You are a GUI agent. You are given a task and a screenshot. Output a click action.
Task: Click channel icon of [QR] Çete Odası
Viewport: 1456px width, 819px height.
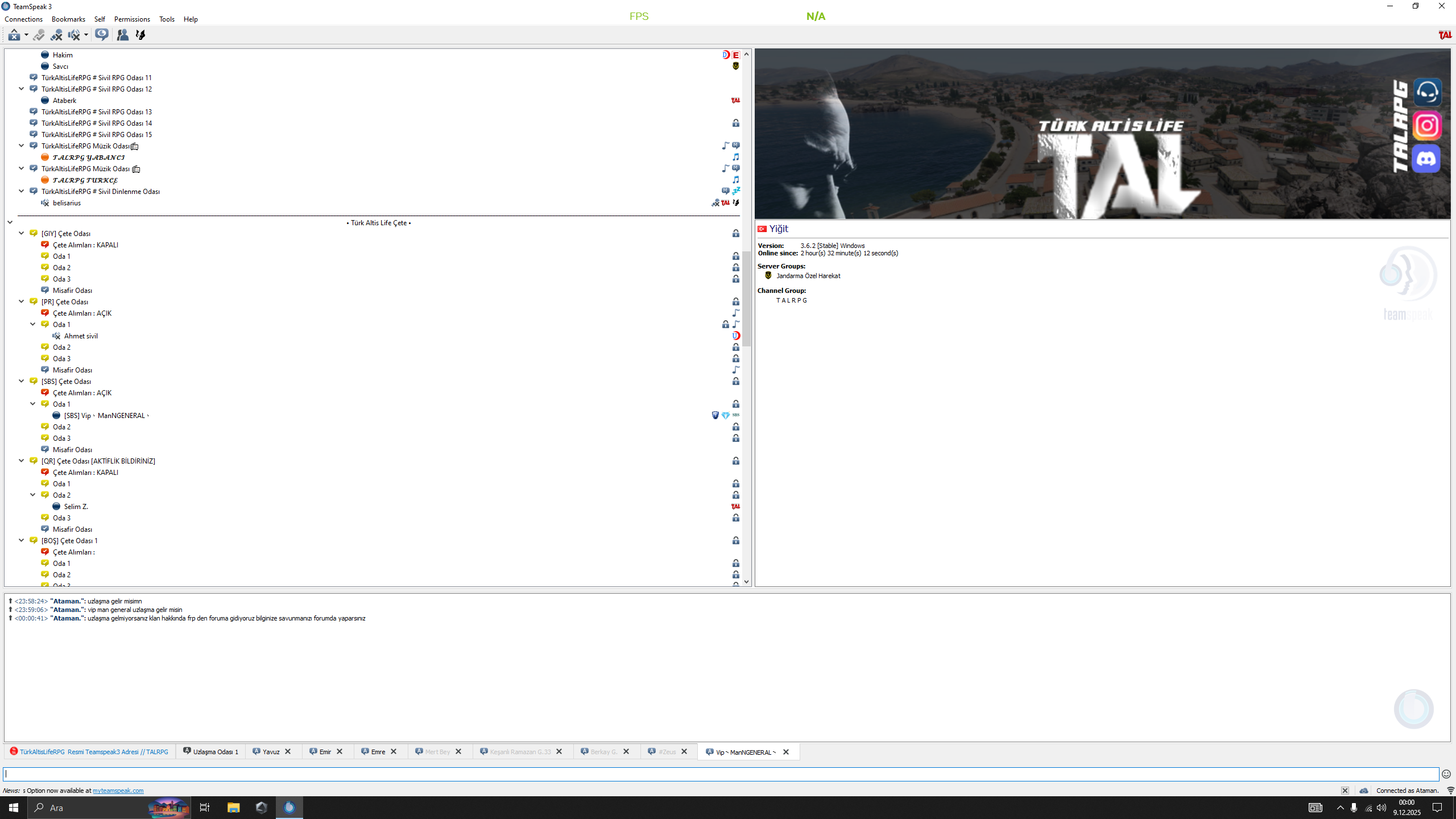tap(34, 461)
